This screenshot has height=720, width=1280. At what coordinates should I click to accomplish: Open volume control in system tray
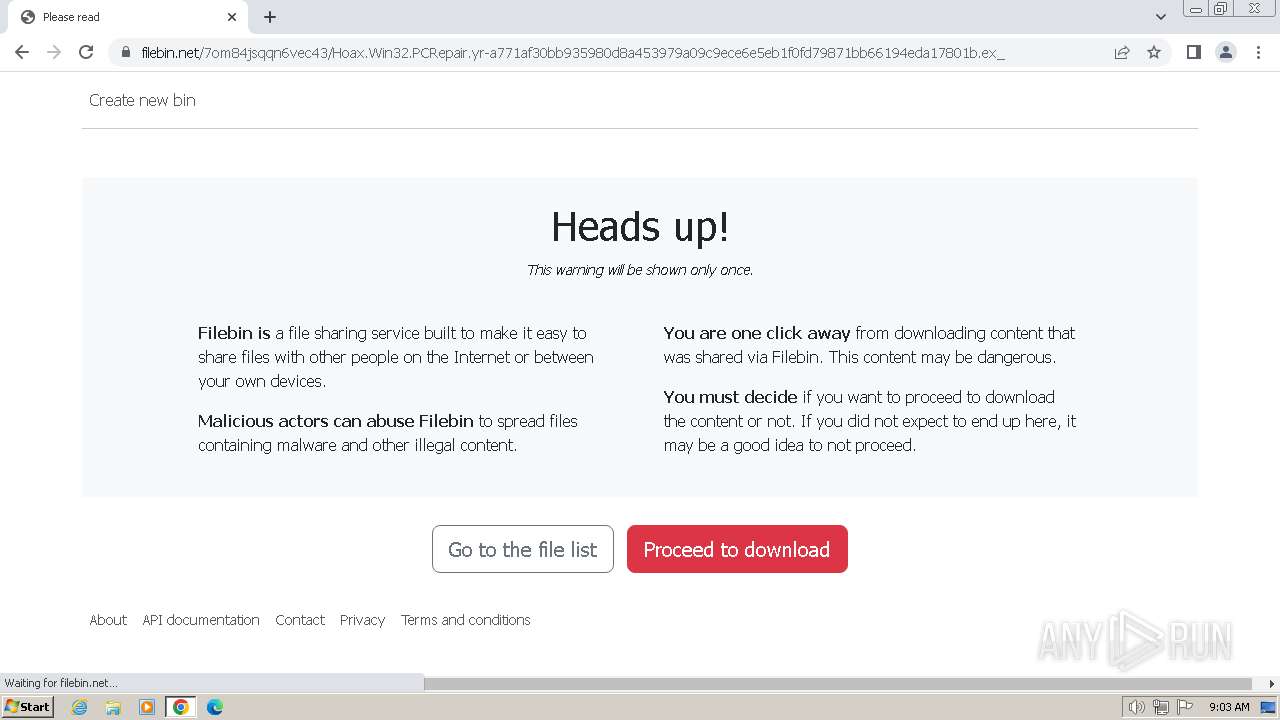(x=1137, y=707)
